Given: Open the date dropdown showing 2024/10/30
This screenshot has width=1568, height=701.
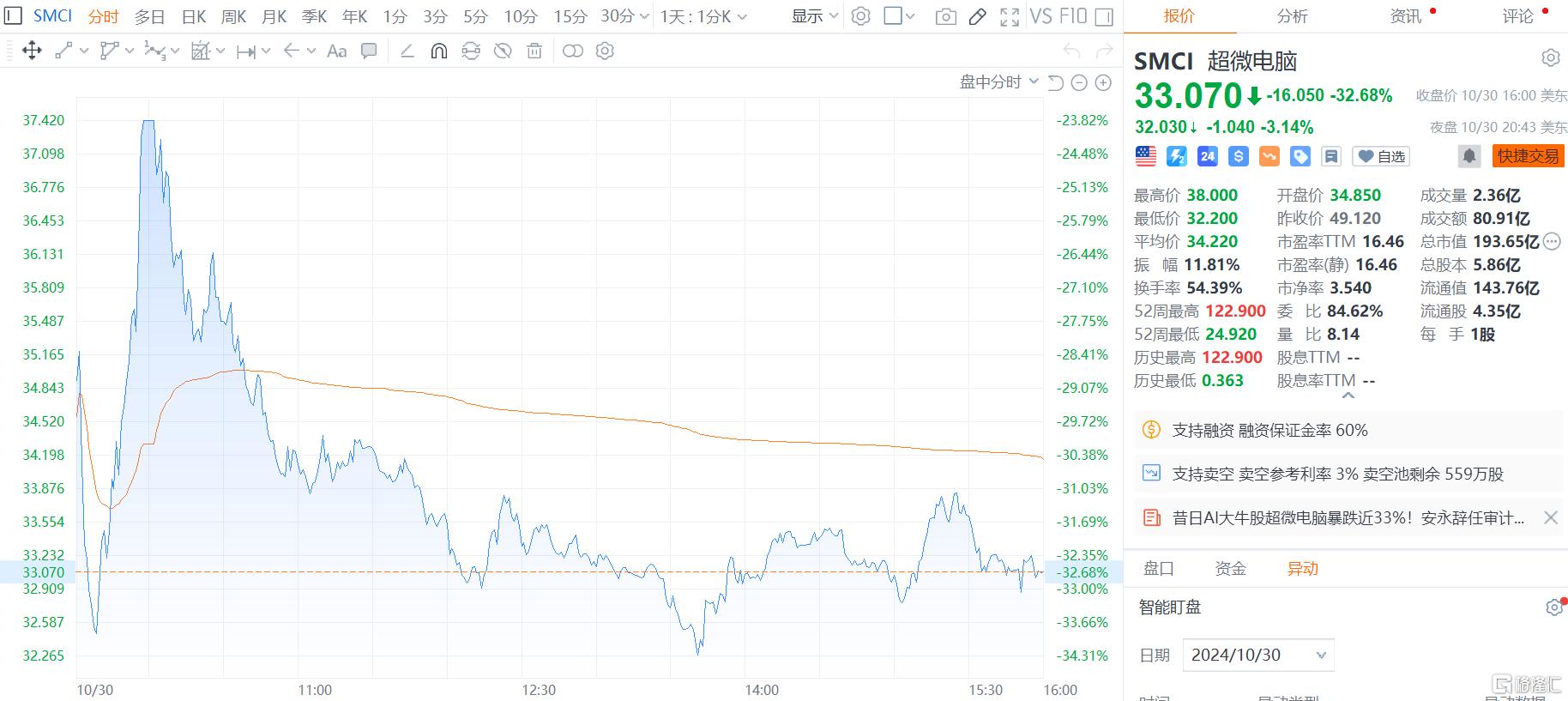Looking at the screenshot, I should [x=1257, y=656].
